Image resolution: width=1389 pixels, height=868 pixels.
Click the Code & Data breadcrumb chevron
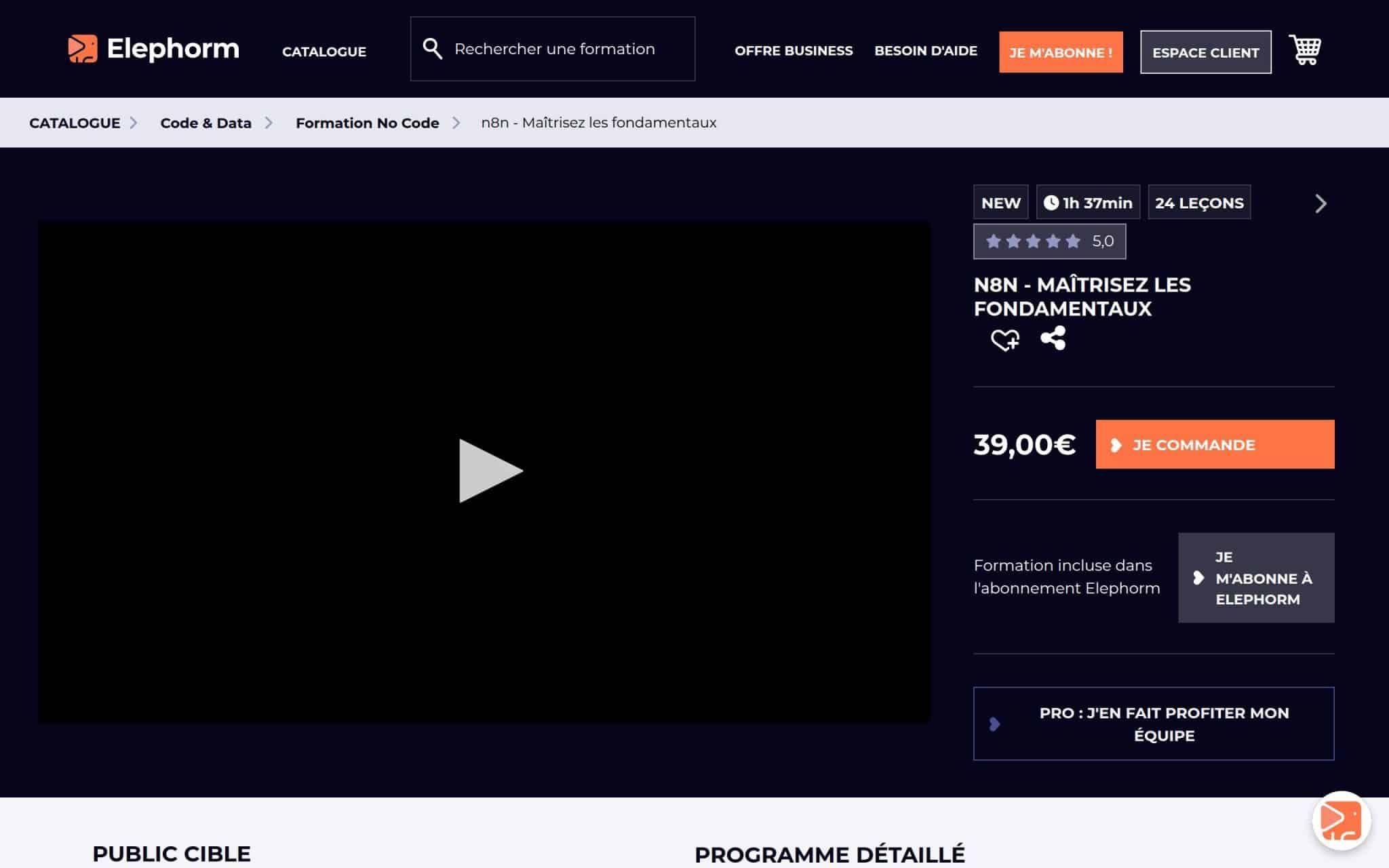pos(271,123)
